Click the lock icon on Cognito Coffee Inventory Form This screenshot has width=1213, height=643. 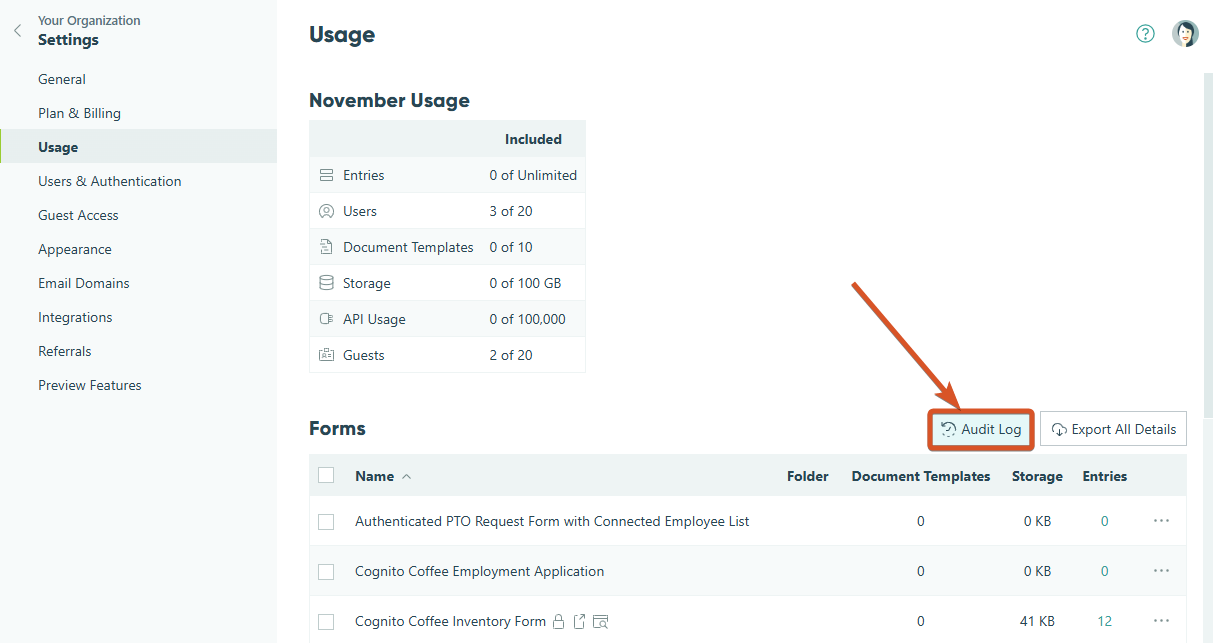pyautogui.click(x=558, y=621)
